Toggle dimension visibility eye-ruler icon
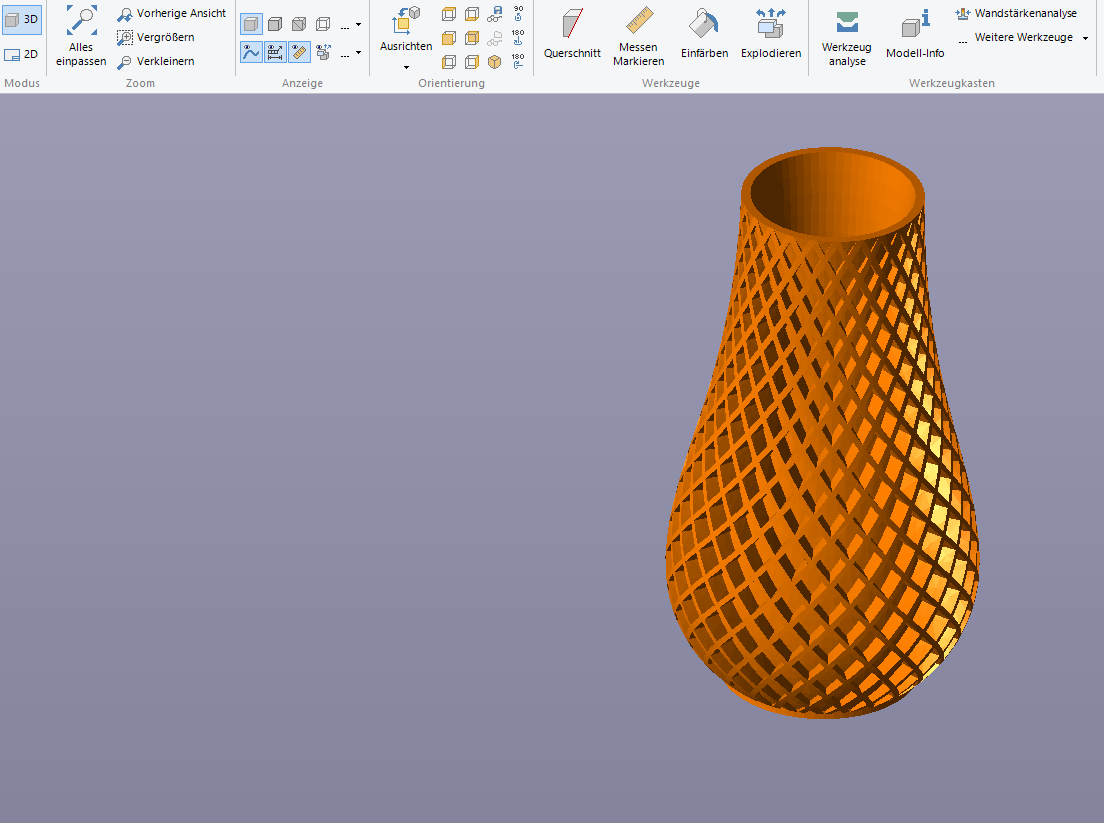1104x823 pixels. click(x=299, y=52)
